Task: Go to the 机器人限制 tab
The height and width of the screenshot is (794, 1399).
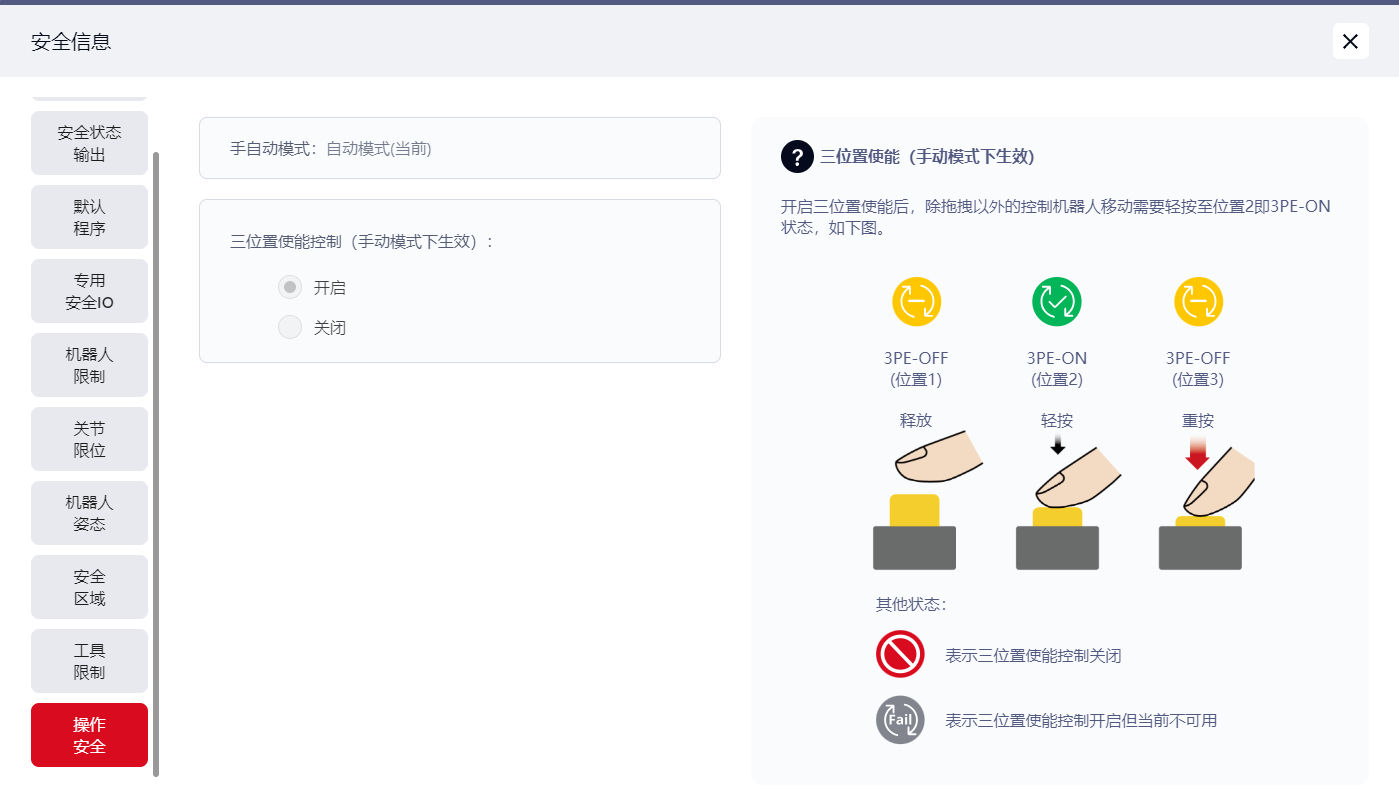Action: tap(89, 366)
